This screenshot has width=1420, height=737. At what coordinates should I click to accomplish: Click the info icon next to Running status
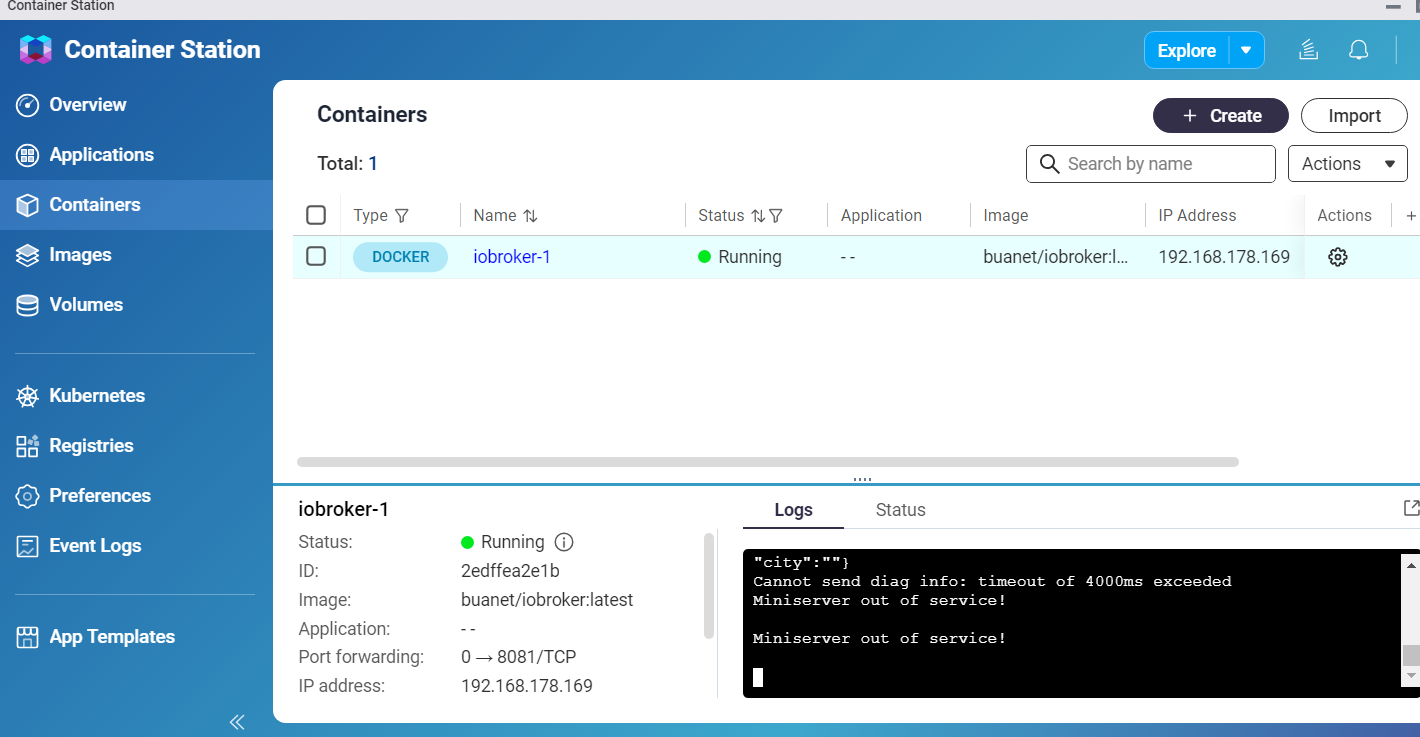point(564,542)
